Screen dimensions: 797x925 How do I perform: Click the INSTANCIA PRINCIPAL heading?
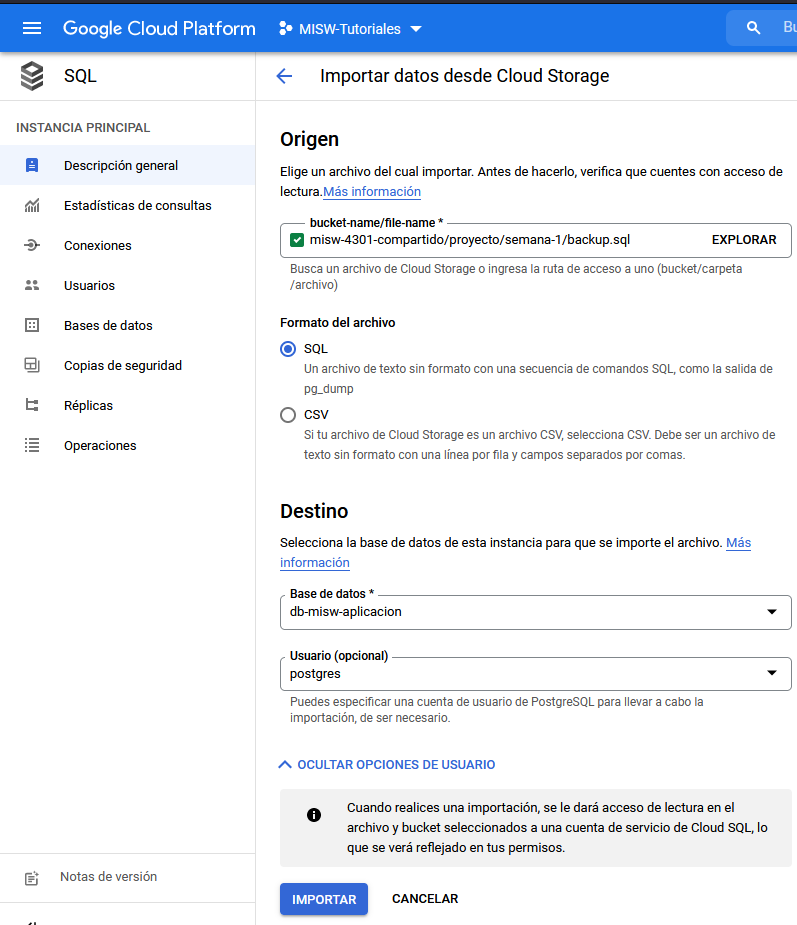click(x=83, y=127)
